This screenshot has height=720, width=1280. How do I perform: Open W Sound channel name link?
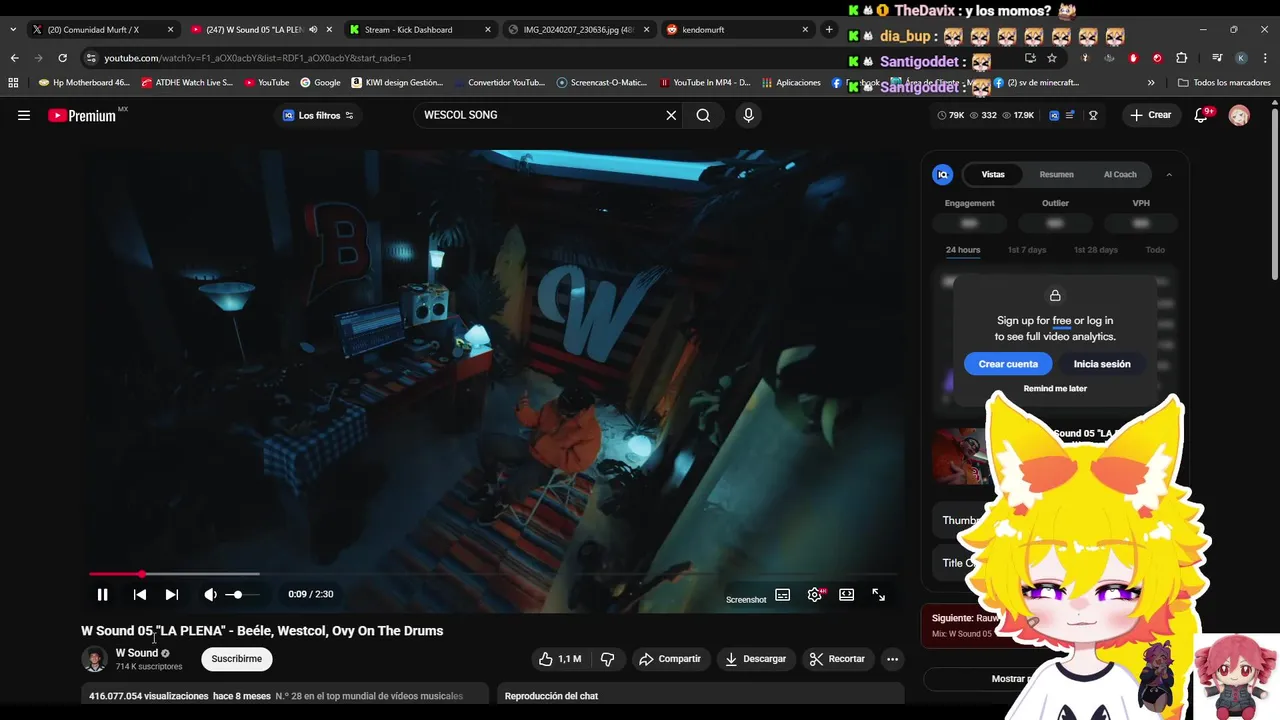[x=137, y=653]
